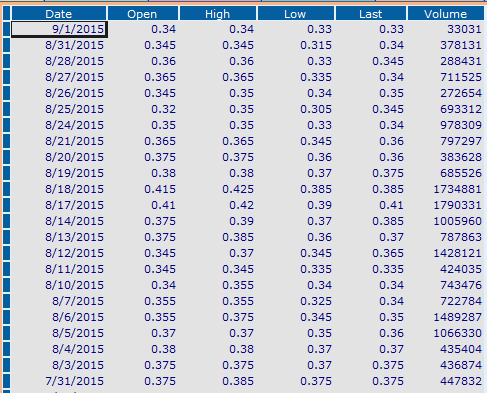The width and height of the screenshot is (487, 393).
Task: Select the 8/18/2015 High value 0.425
Action: pyautogui.click(x=218, y=189)
